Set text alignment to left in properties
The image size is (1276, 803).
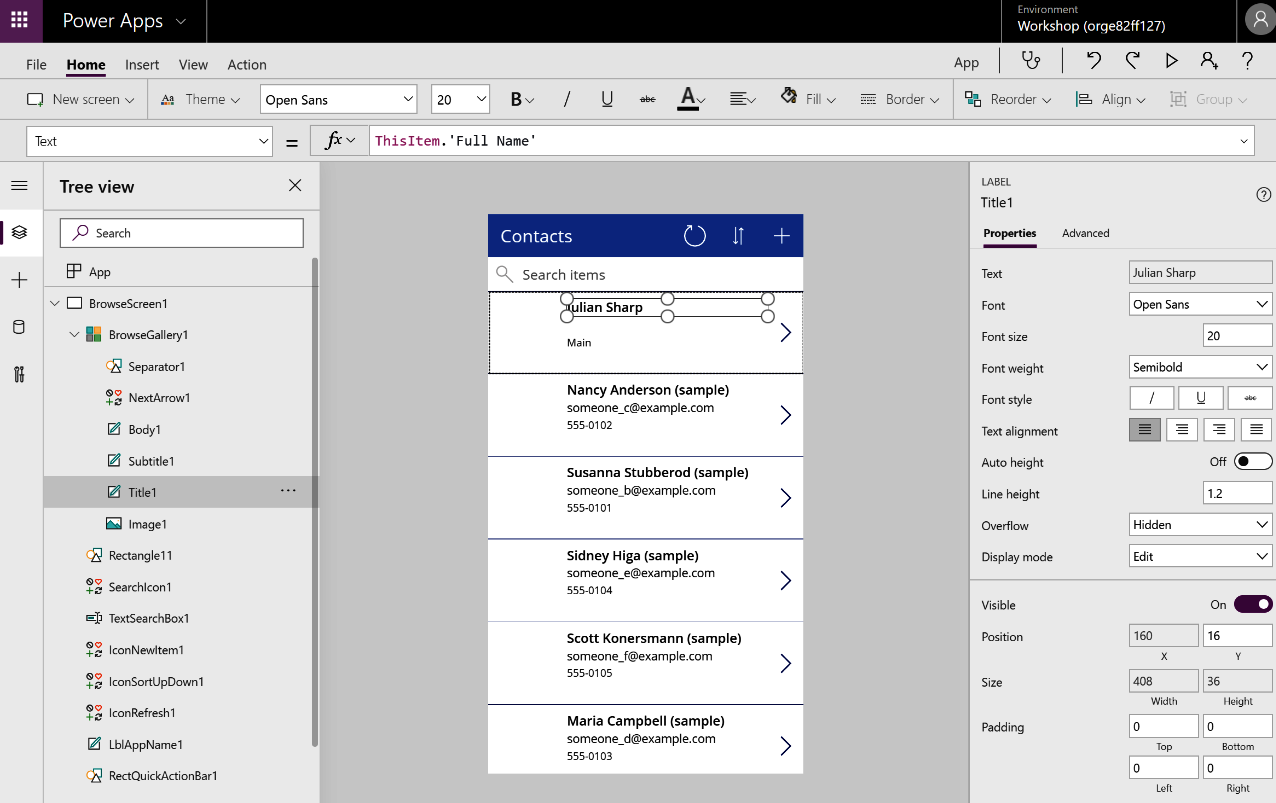point(1145,430)
